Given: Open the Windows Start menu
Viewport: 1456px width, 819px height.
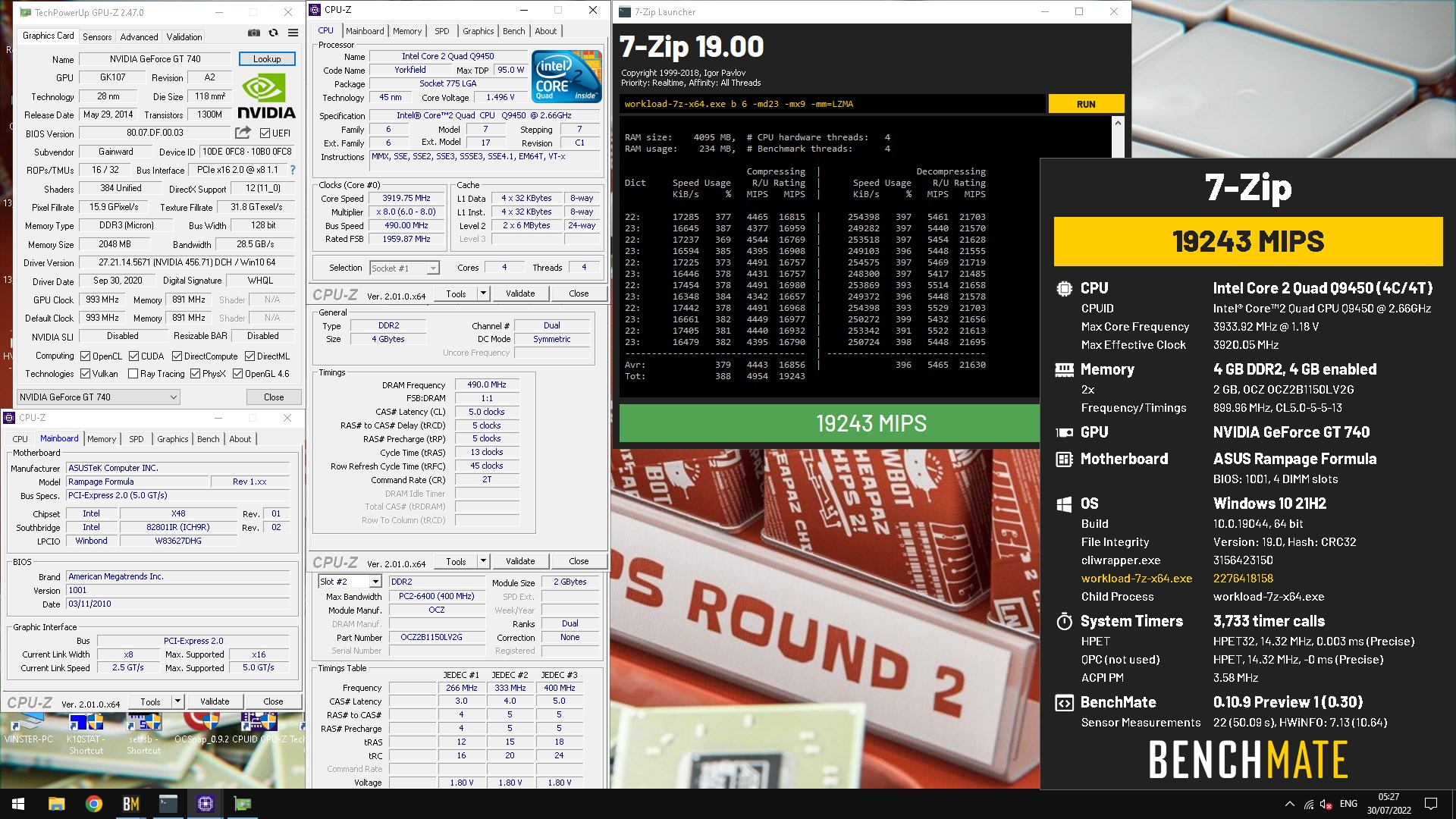Looking at the screenshot, I should tap(18, 804).
